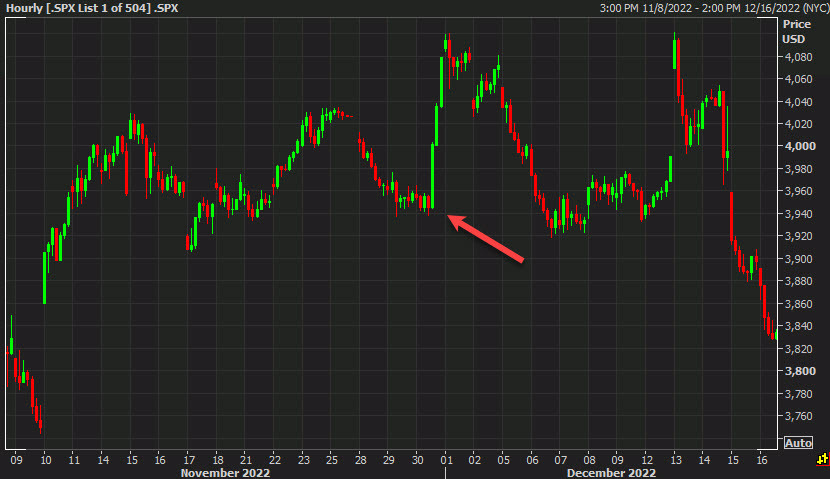Click the 13 December date tick

(x=676, y=459)
